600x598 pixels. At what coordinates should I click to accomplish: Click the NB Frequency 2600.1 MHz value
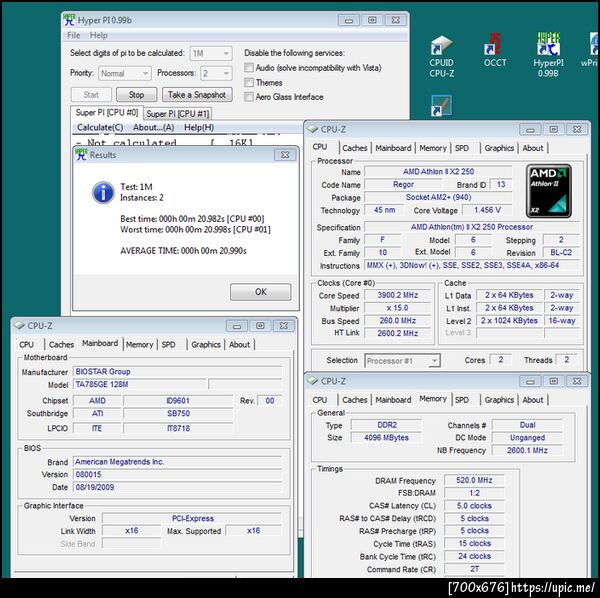[527, 450]
